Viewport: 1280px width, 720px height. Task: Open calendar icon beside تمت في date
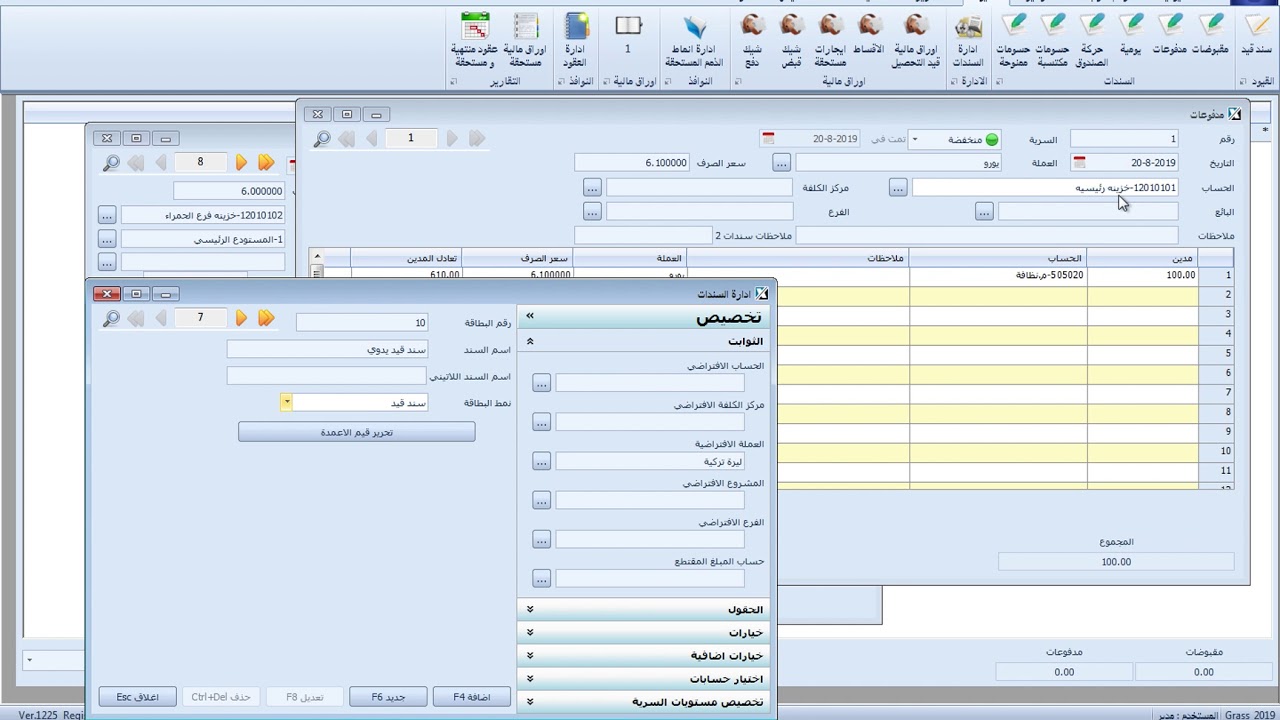click(768, 139)
